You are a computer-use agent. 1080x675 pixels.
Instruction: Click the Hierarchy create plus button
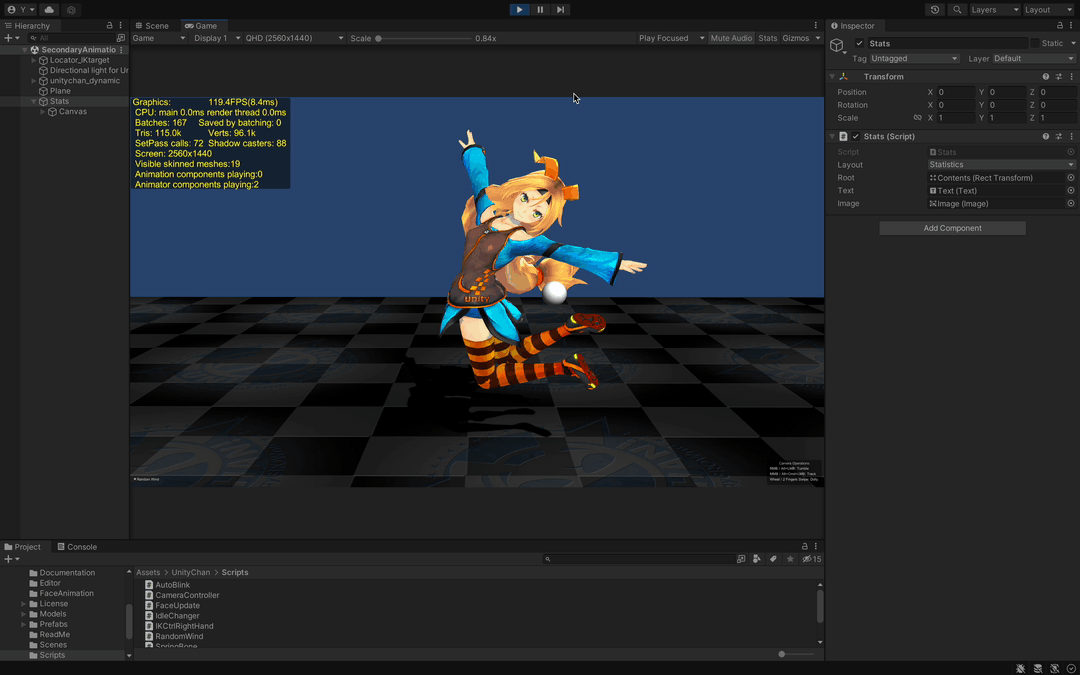(x=11, y=38)
